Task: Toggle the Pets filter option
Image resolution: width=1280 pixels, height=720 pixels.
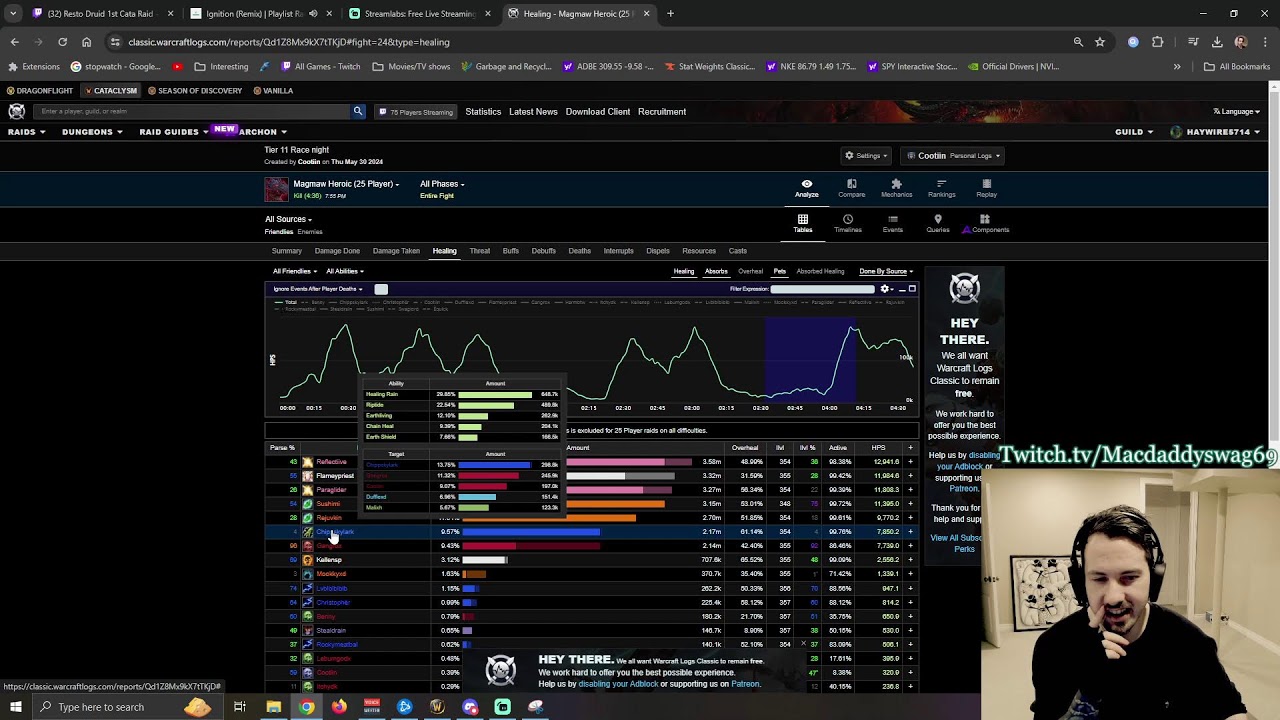Action: click(780, 271)
